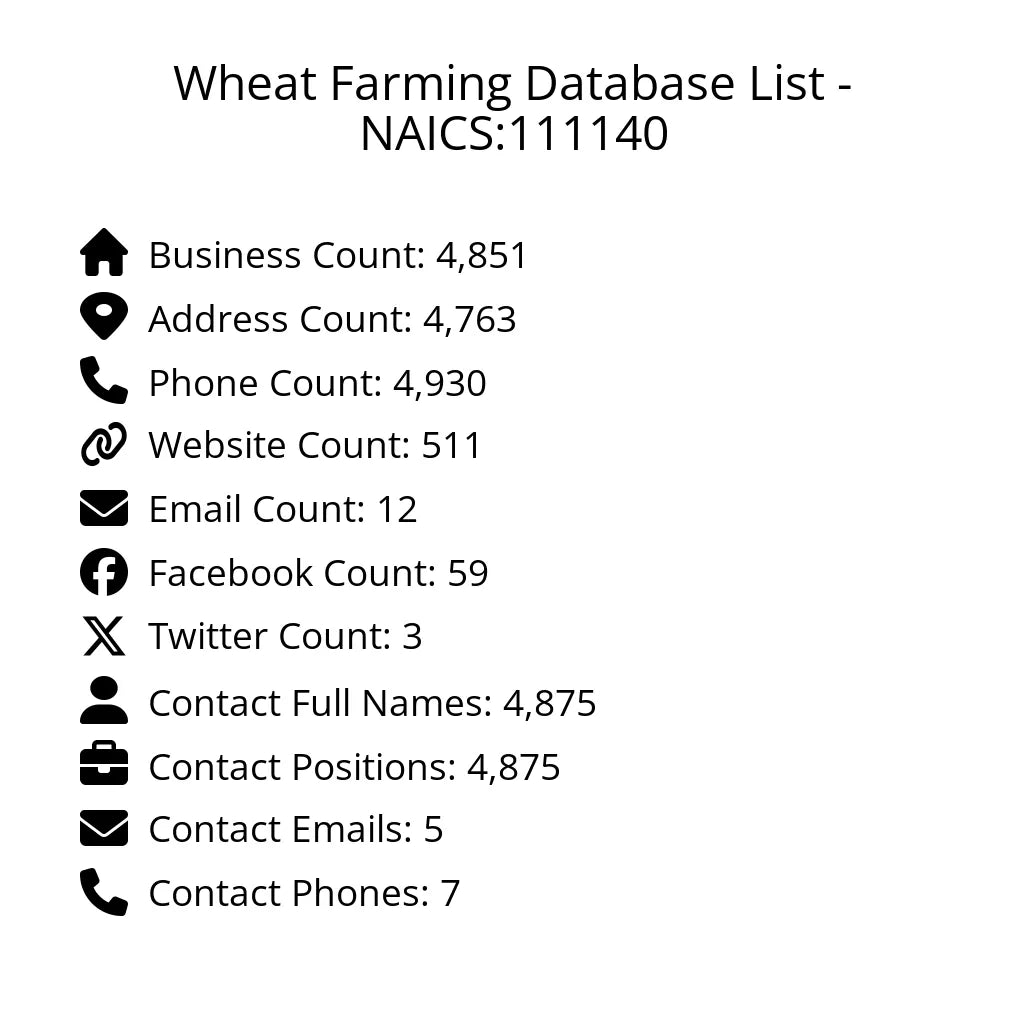This screenshot has height=1024, width=1024.
Task: Click the Twitter Count: 3 text
Action: (x=285, y=637)
